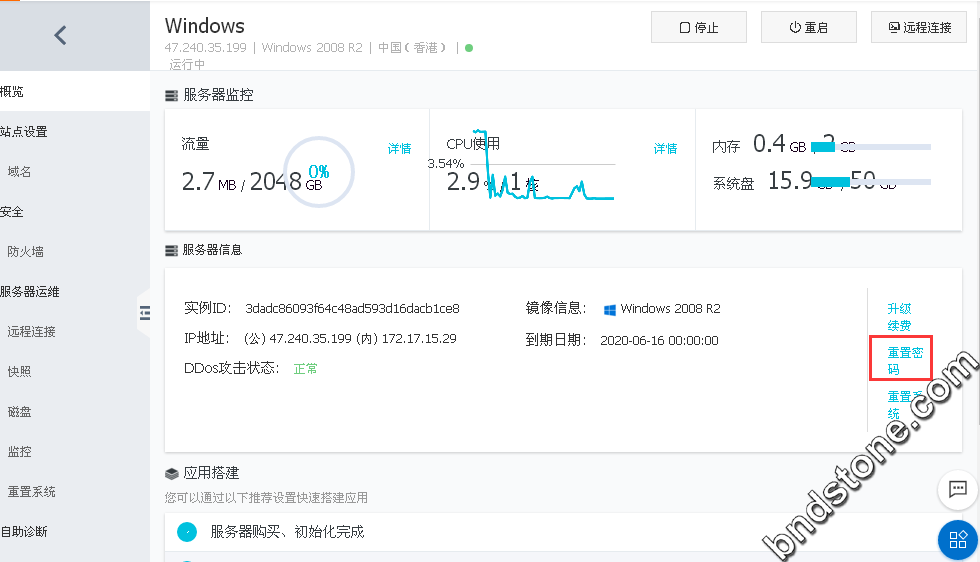The image size is (980, 562).
Task: Click the Windows logo next to image info
Action: tap(609, 309)
